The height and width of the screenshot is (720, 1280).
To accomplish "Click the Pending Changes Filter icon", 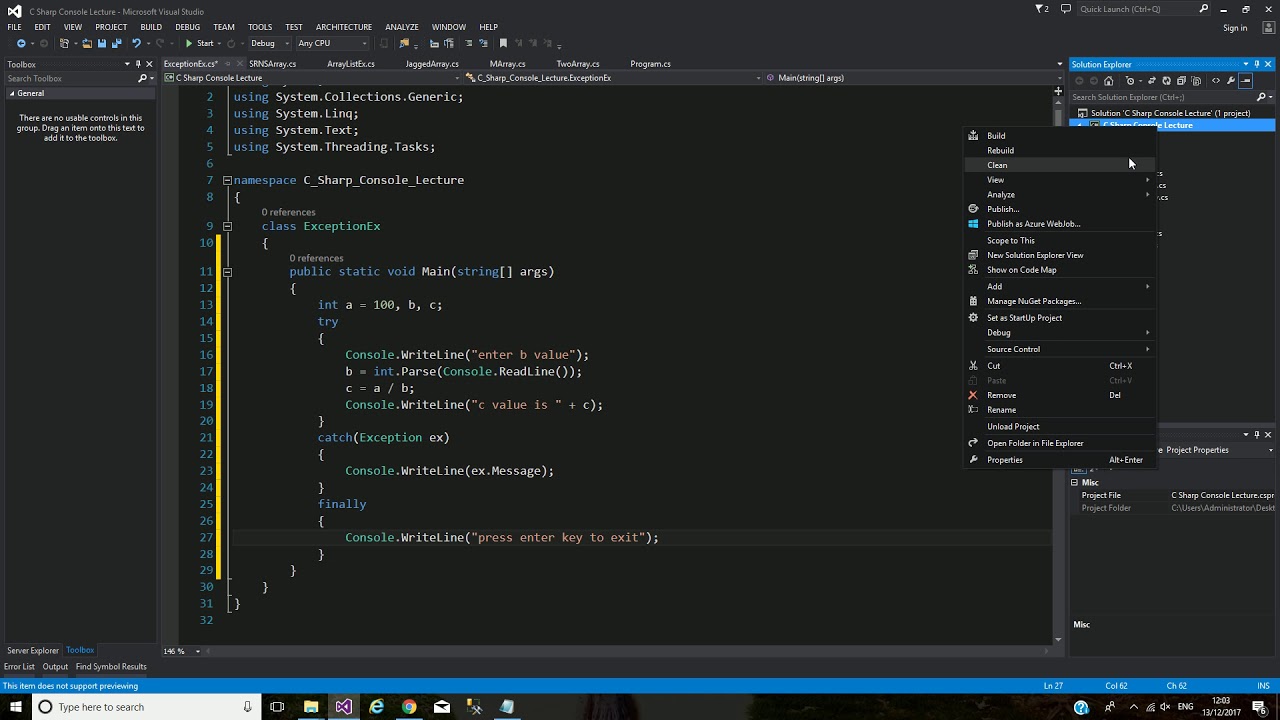I will 1131,81.
